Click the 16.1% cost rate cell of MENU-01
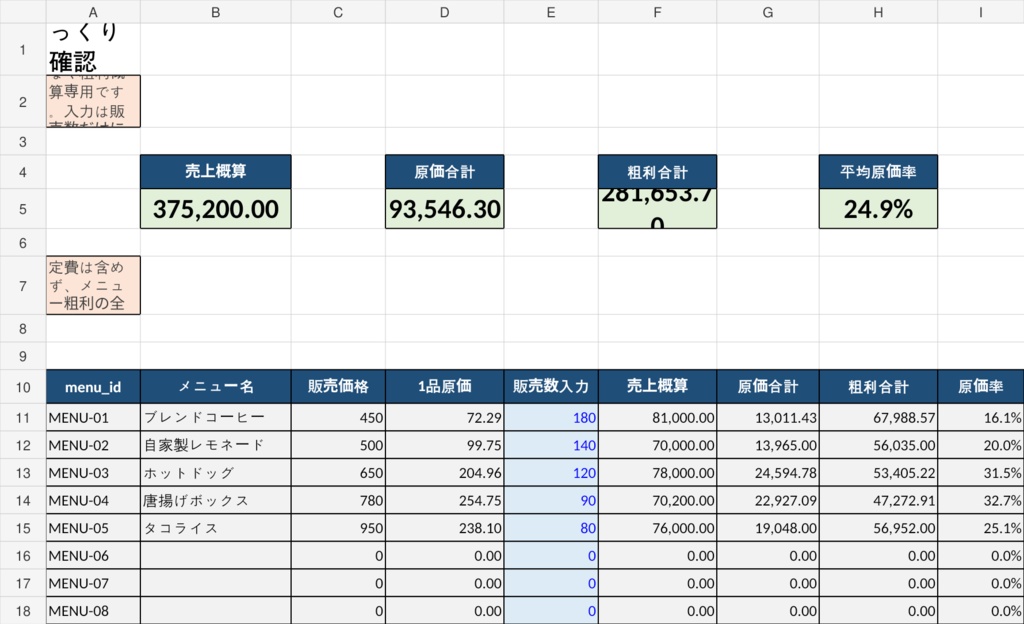Viewport: 1024px width, 624px height. 981,417
